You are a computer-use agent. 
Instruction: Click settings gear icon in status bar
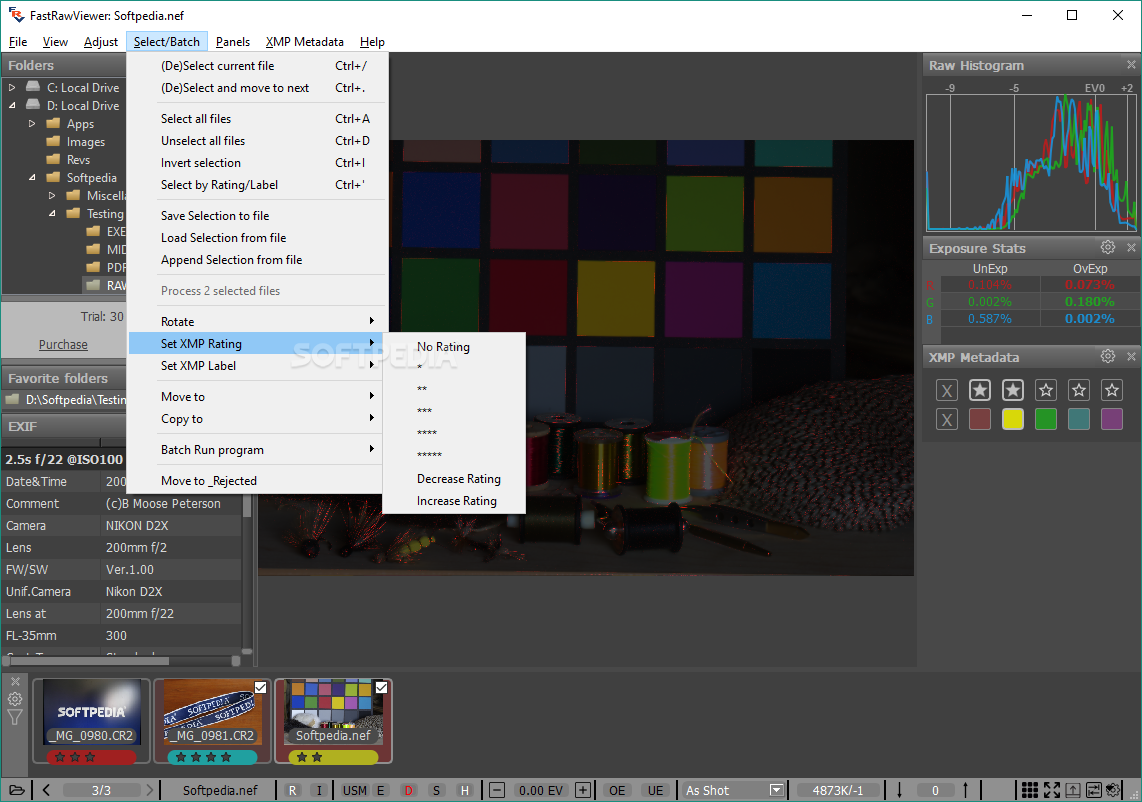coord(1114,790)
